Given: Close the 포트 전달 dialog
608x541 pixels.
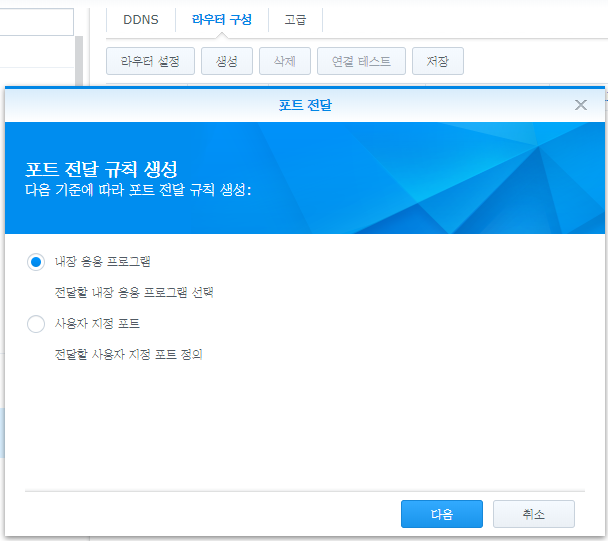Looking at the screenshot, I should (580, 105).
